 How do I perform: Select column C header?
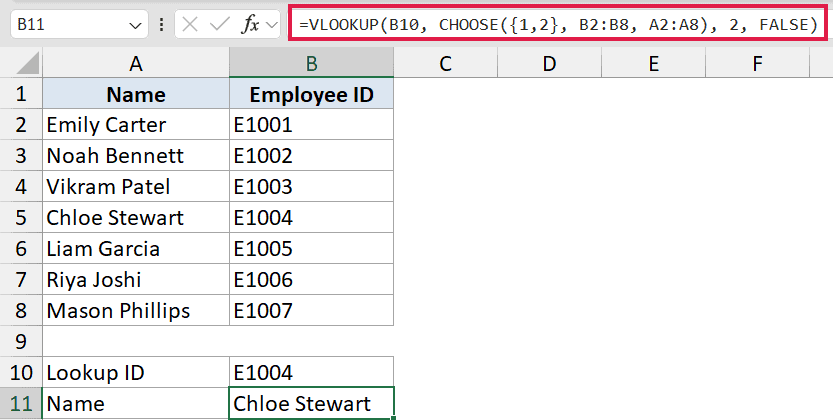(x=445, y=64)
